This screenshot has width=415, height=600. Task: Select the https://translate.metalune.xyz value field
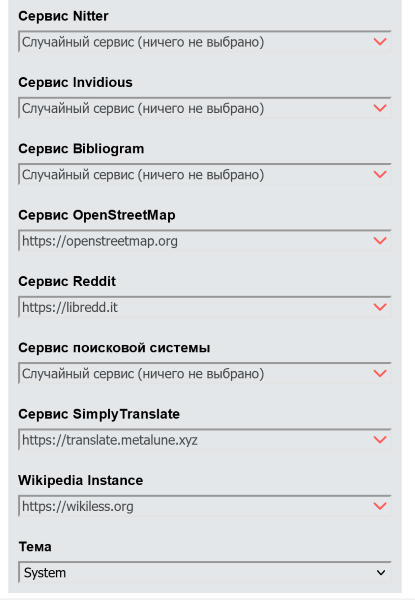205,439
